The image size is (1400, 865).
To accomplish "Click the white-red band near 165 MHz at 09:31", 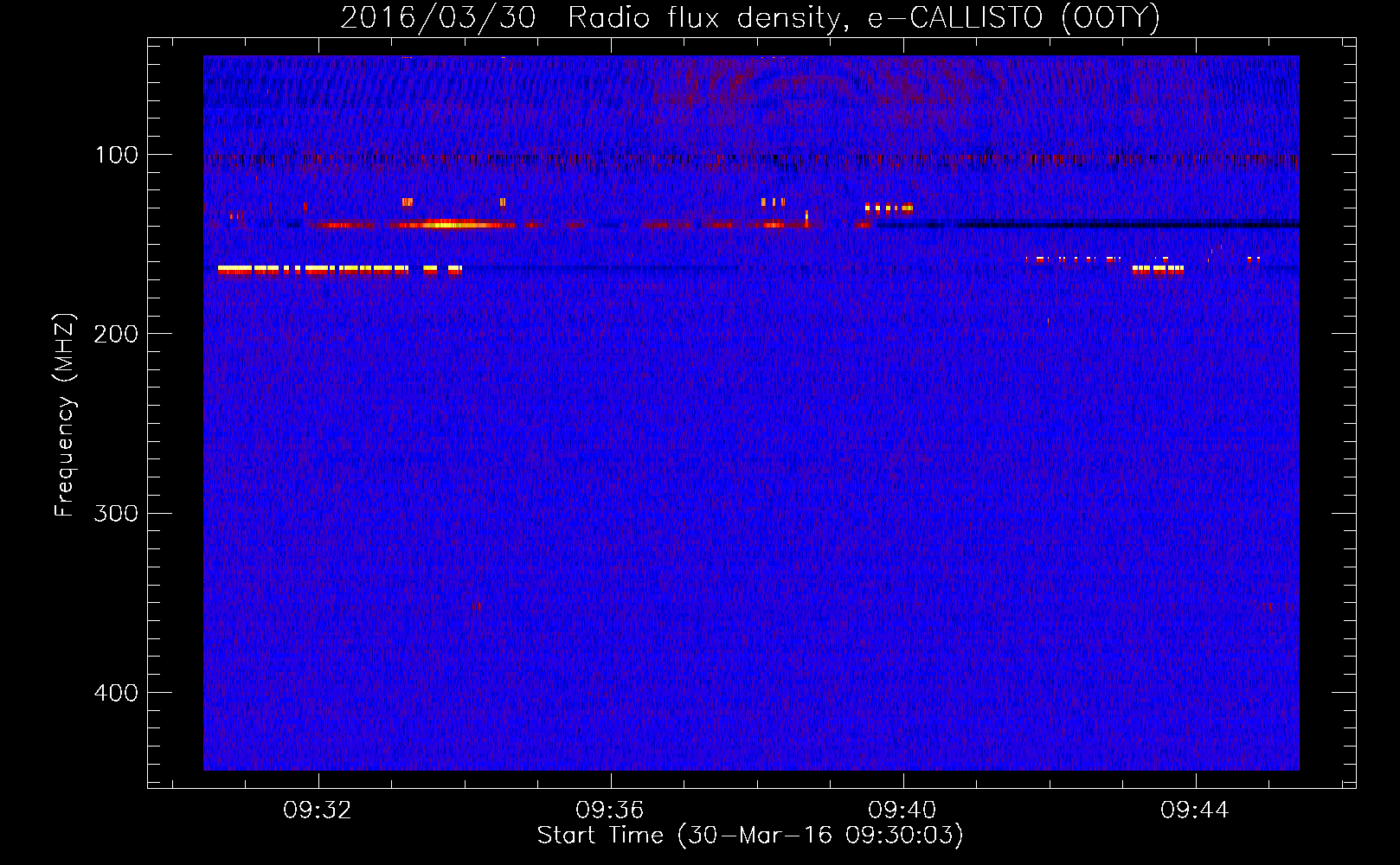I will (x=339, y=270).
